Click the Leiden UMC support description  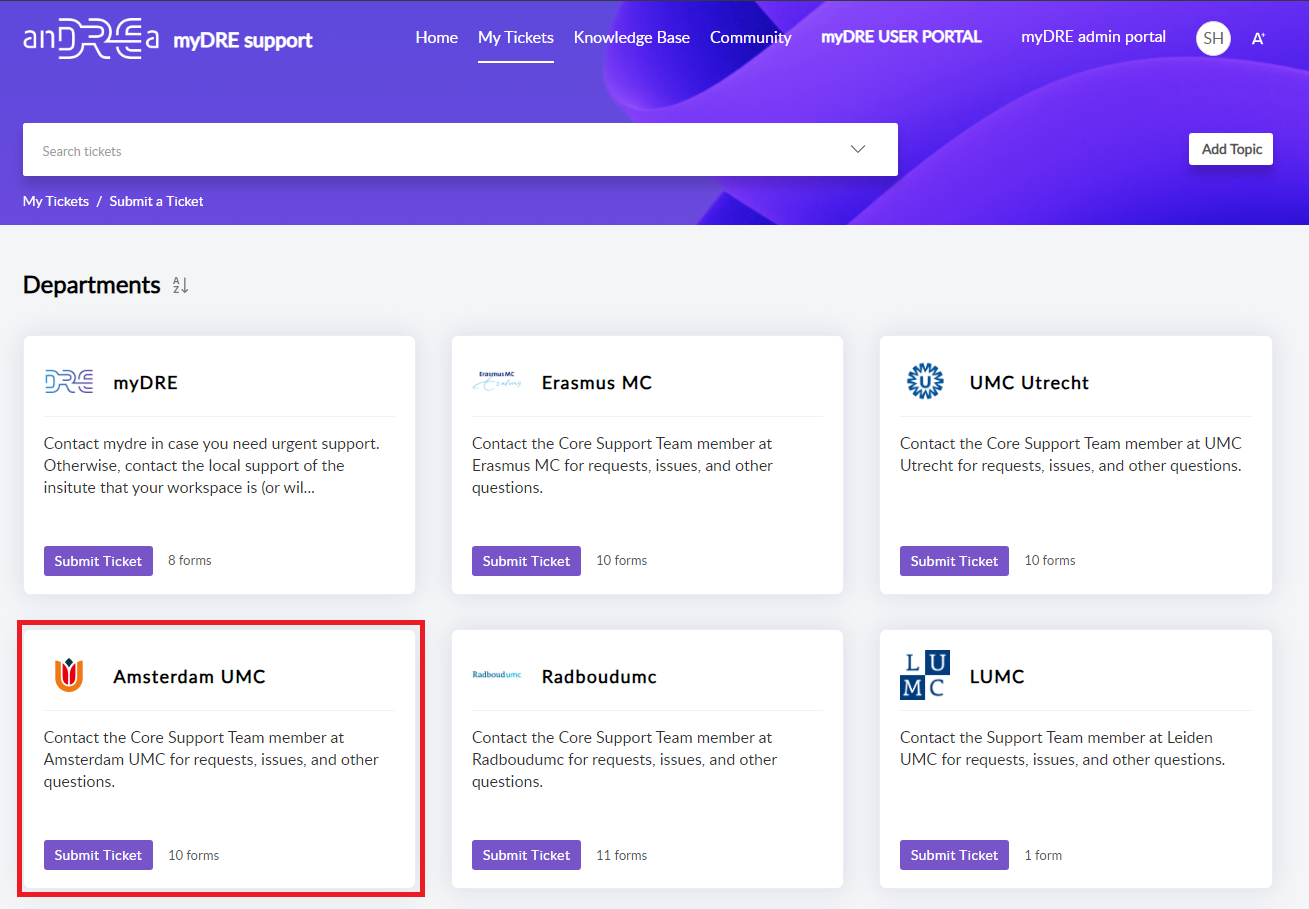[x=1062, y=748]
